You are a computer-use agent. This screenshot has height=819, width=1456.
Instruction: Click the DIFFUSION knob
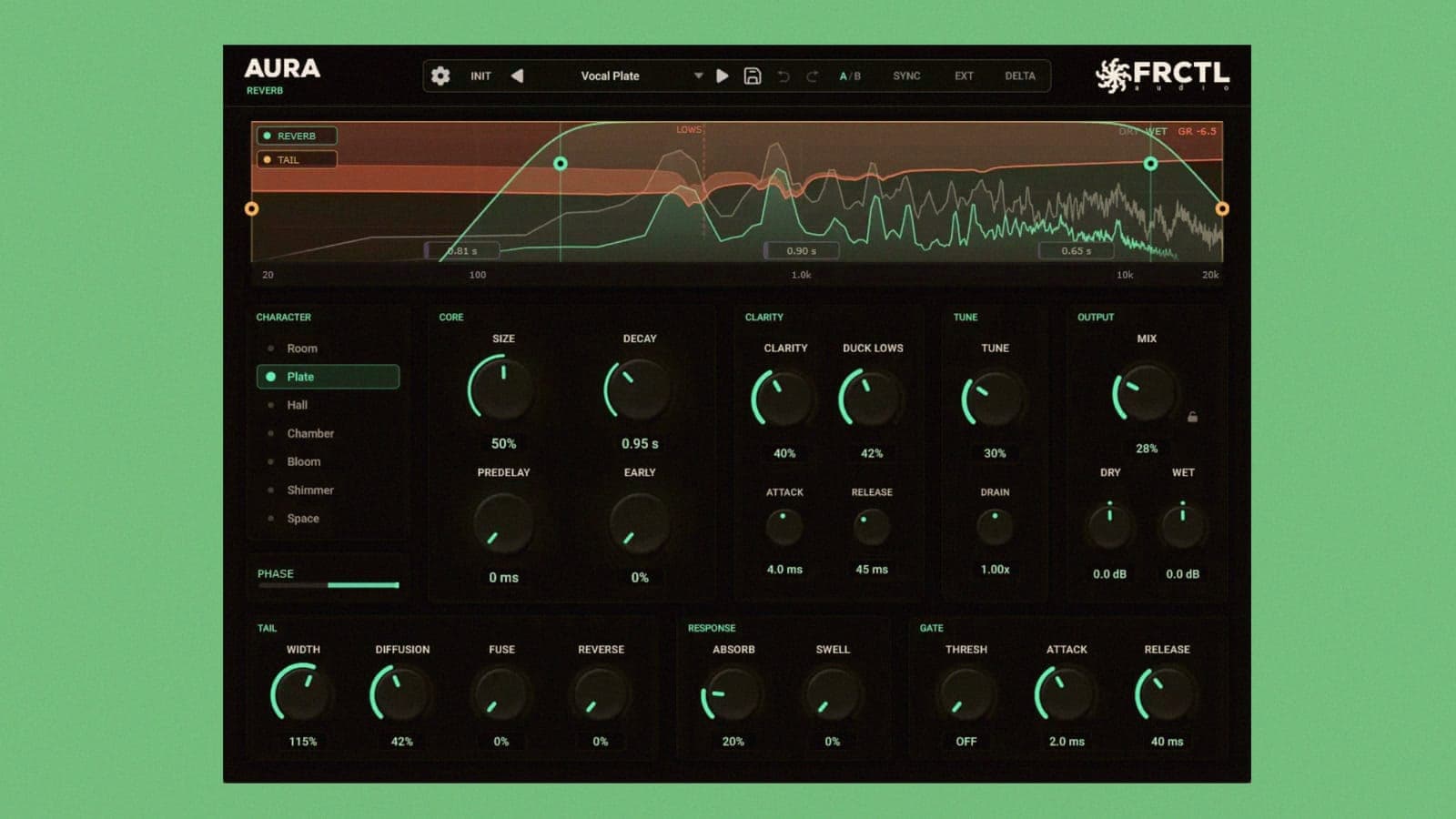[x=401, y=694]
